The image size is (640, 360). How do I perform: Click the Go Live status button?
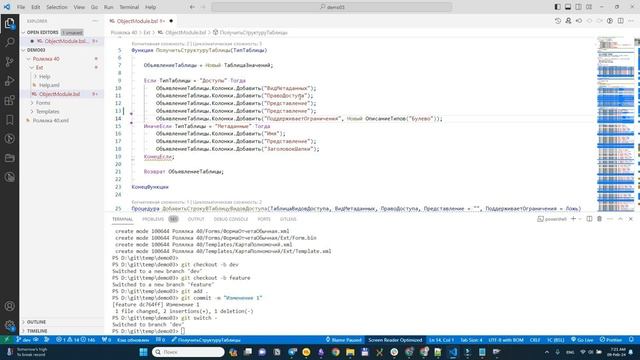(x=582, y=340)
